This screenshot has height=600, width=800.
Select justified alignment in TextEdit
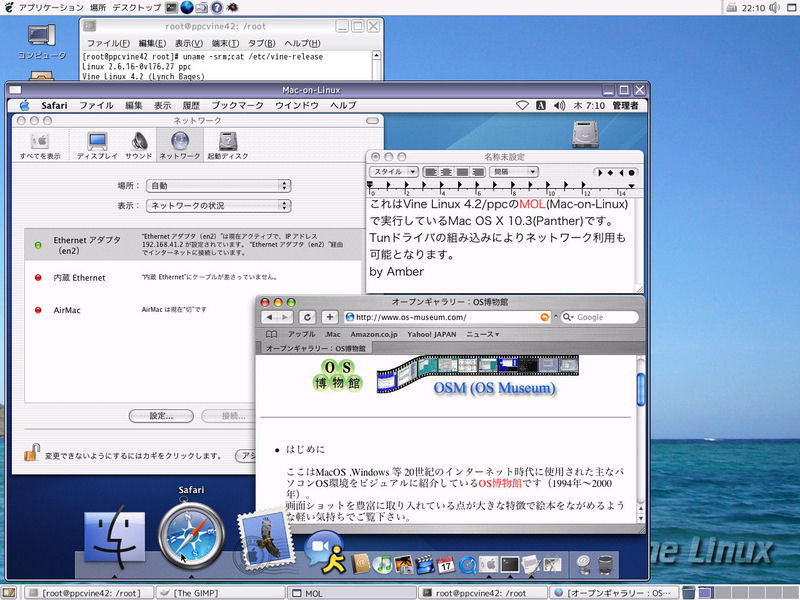462,172
